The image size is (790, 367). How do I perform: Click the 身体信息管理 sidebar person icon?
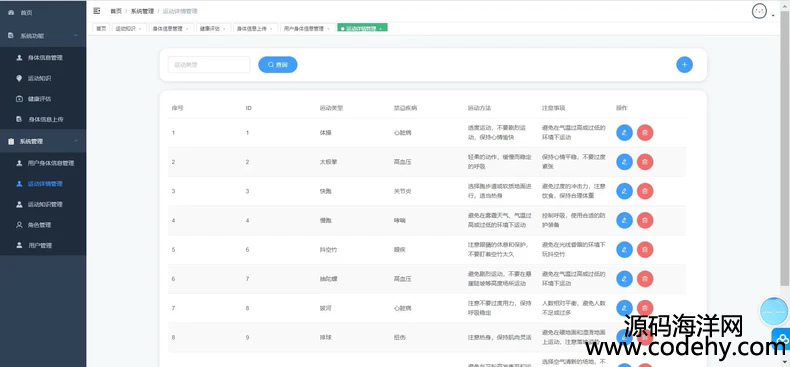point(19,58)
